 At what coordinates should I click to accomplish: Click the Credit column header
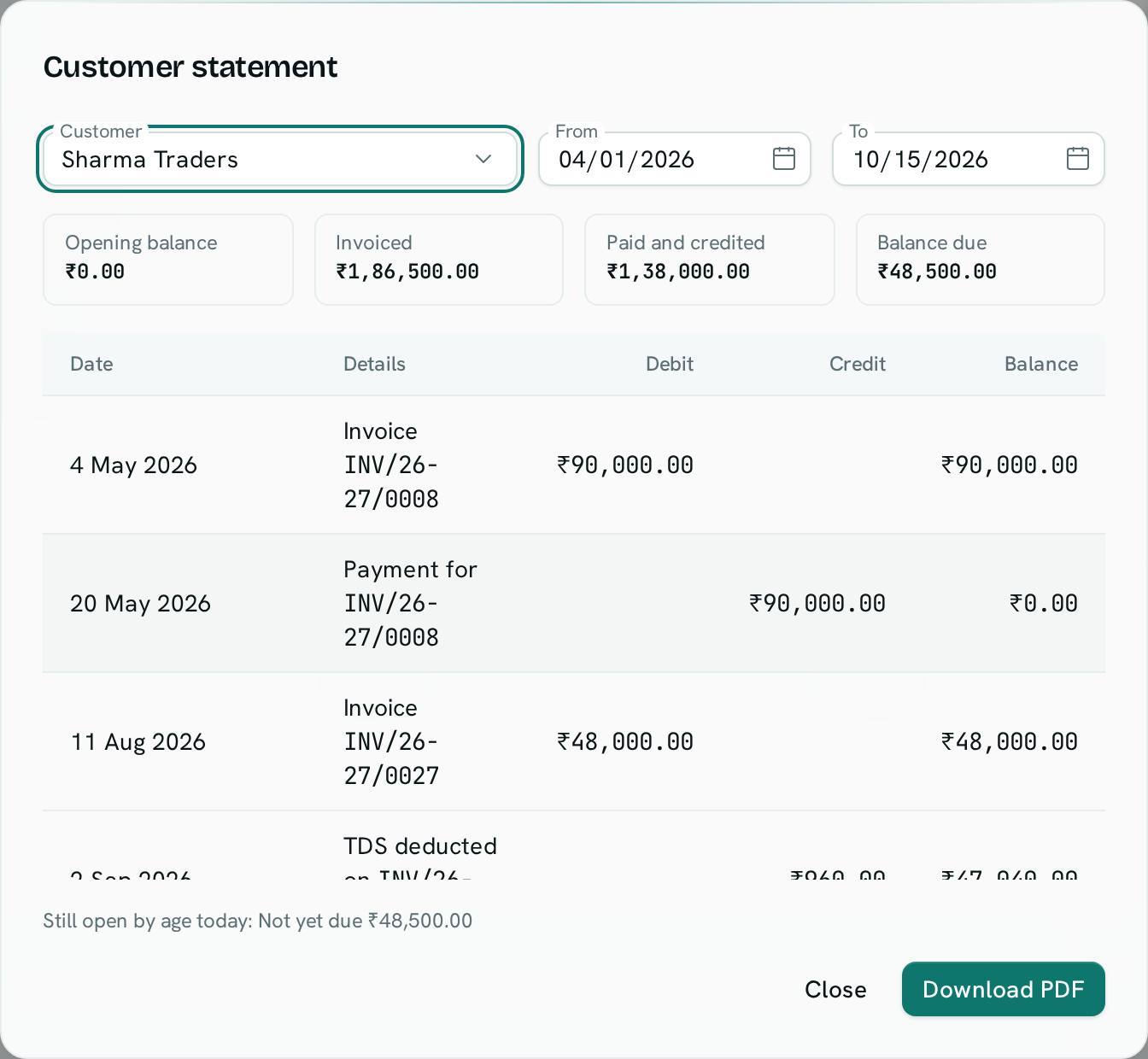pos(858,364)
